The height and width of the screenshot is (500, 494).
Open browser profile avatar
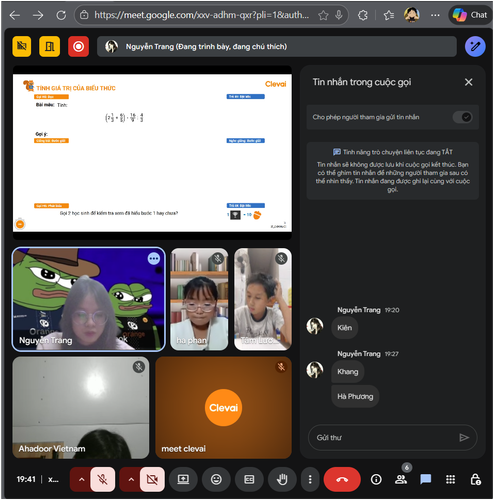pyautogui.click(x=412, y=15)
